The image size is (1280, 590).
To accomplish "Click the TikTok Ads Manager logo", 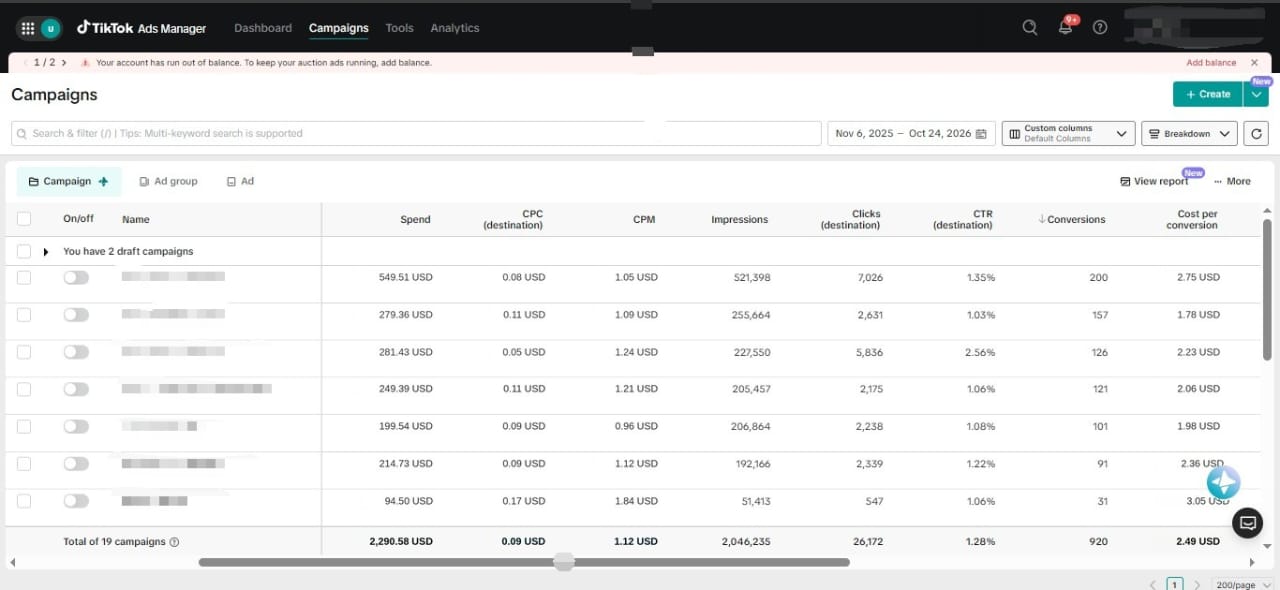I will [x=142, y=28].
